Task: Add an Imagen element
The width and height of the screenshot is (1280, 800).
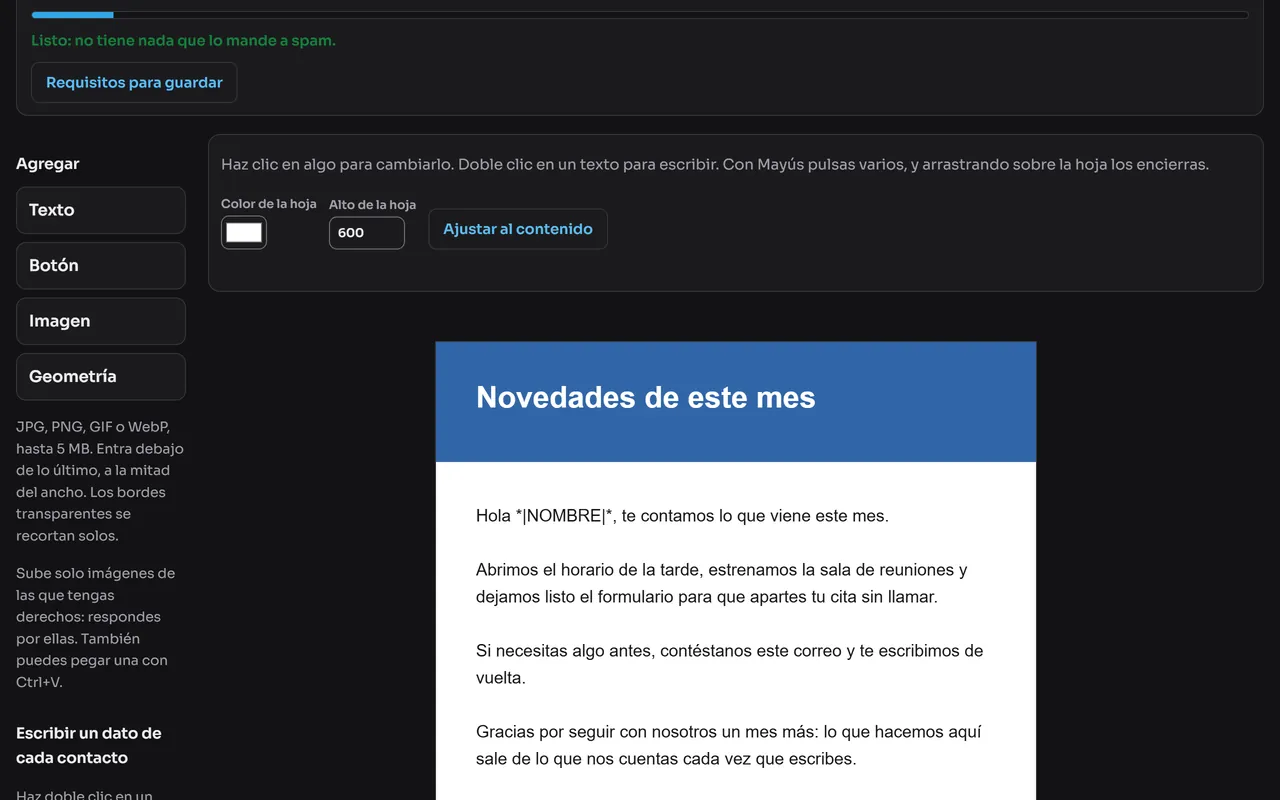Action: coord(101,321)
